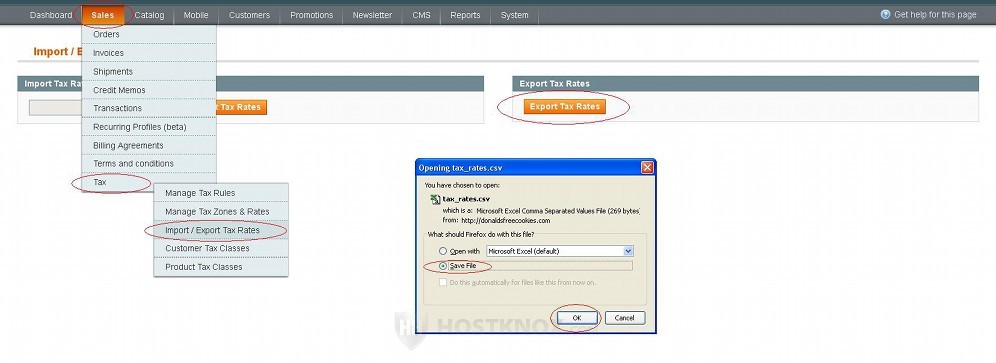
Task: Select Shipments from Sales menu
Action: tap(149, 71)
